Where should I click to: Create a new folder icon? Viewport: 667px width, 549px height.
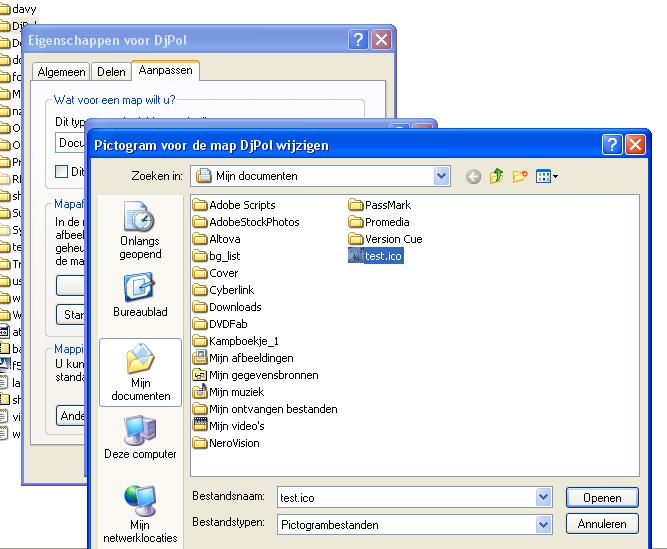pyautogui.click(x=520, y=176)
